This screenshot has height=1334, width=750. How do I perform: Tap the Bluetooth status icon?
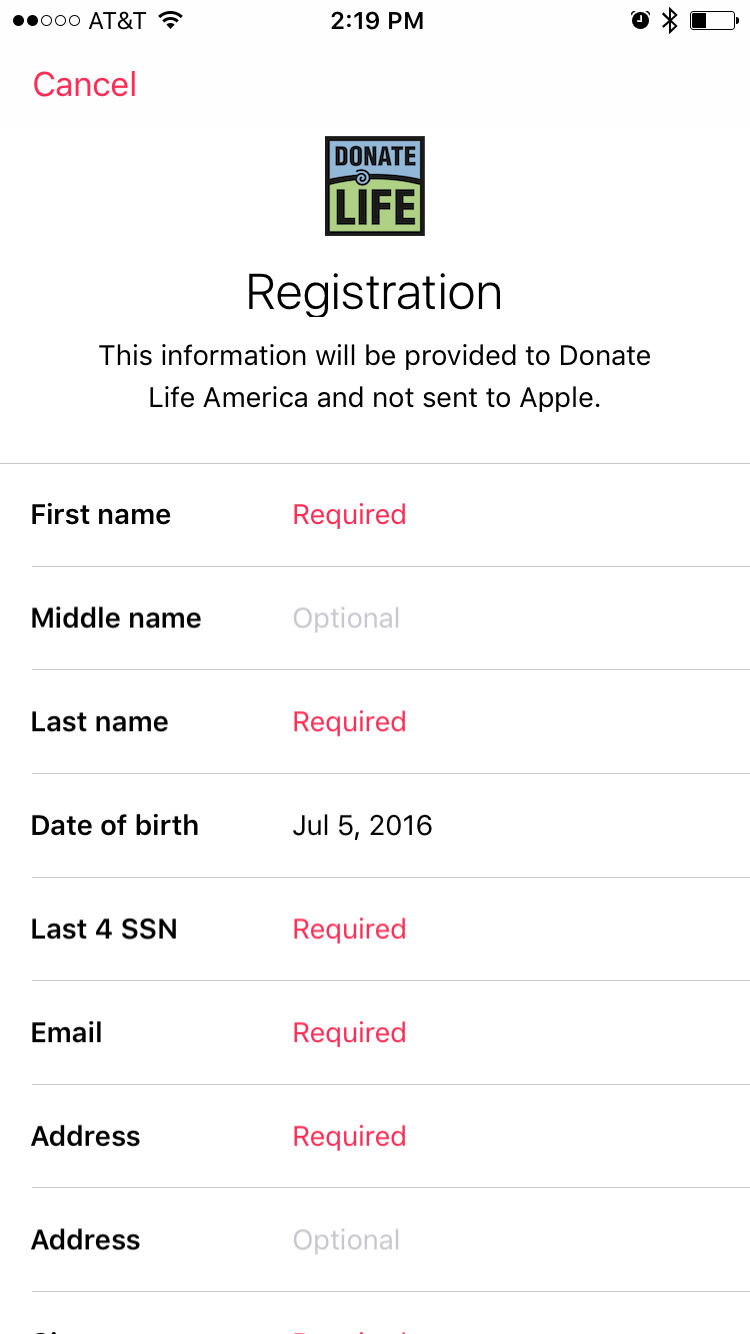(x=670, y=21)
